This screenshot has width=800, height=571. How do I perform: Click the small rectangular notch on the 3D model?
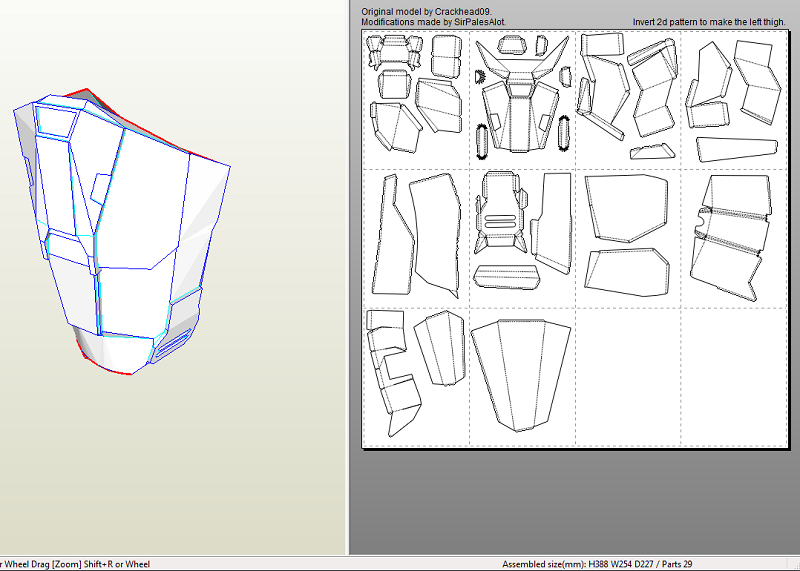tap(101, 188)
